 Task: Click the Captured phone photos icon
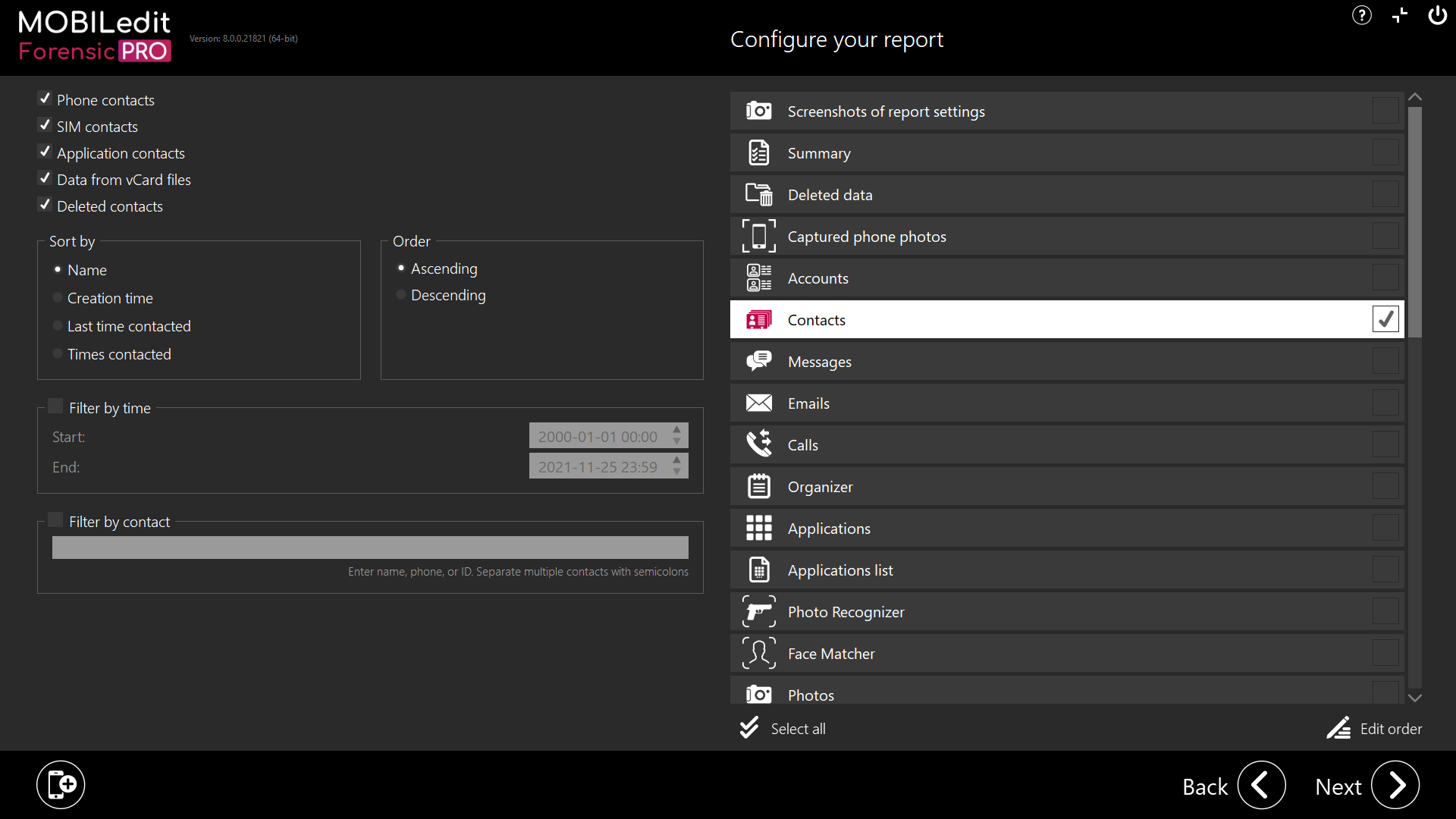[758, 237]
